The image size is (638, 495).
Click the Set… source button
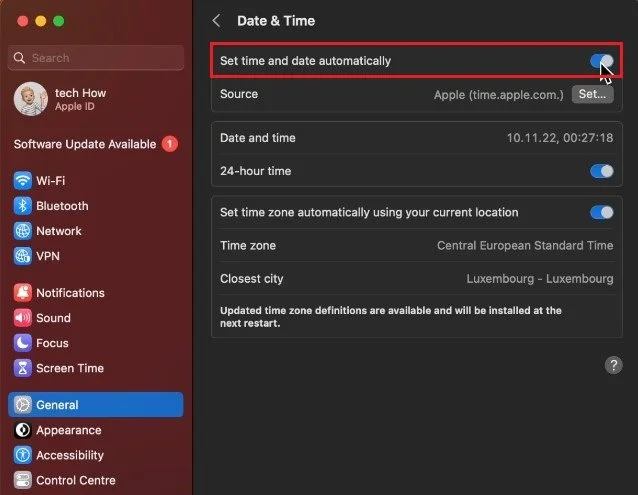(x=592, y=94)
